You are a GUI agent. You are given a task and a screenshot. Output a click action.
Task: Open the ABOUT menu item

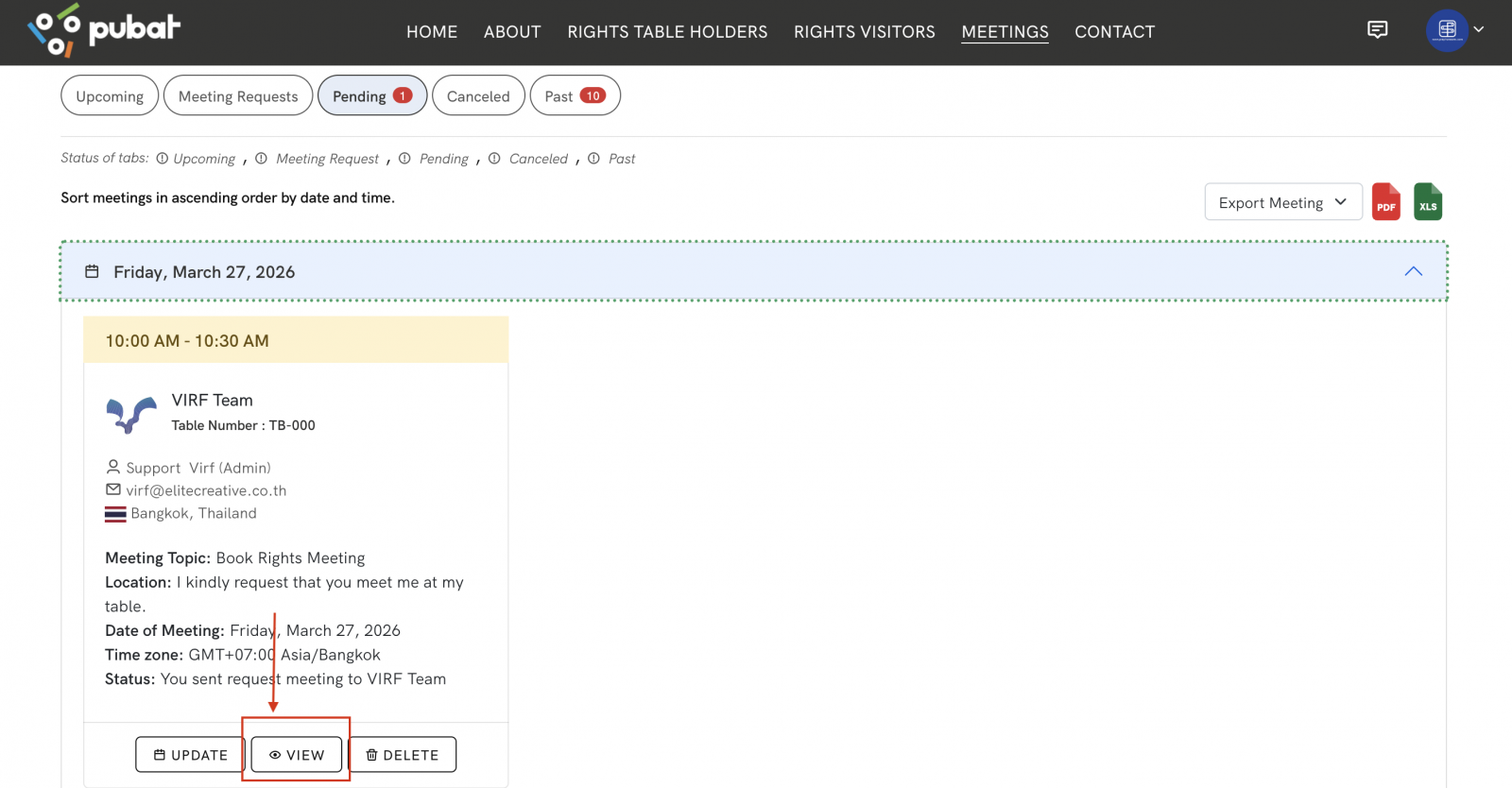click(512, 32)
